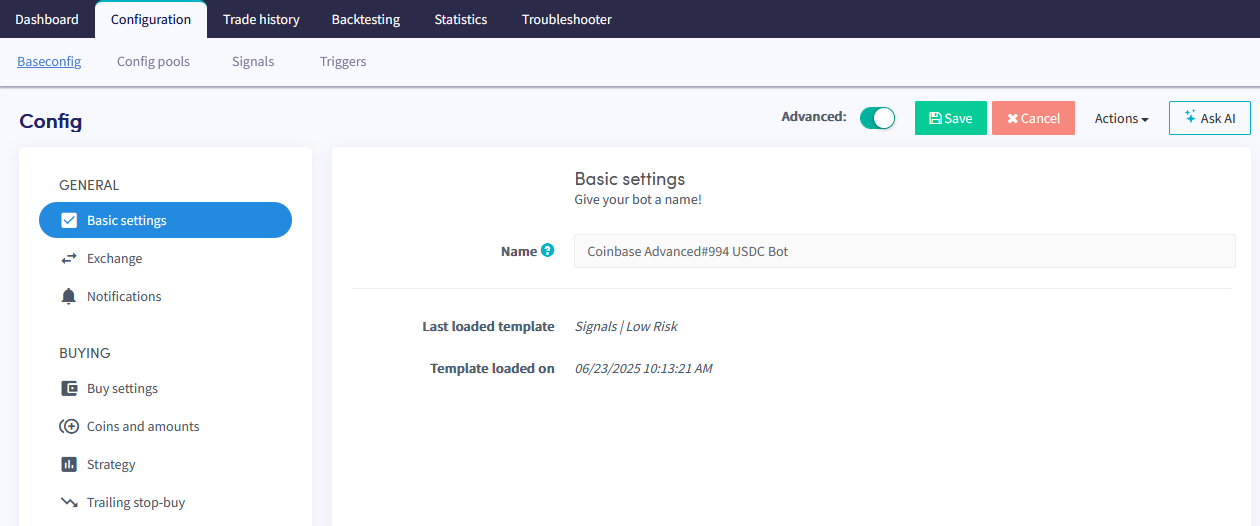This screenshot has width=1260, height=526.
Task: Open the Statistics tab
Action: pos(461,19)
